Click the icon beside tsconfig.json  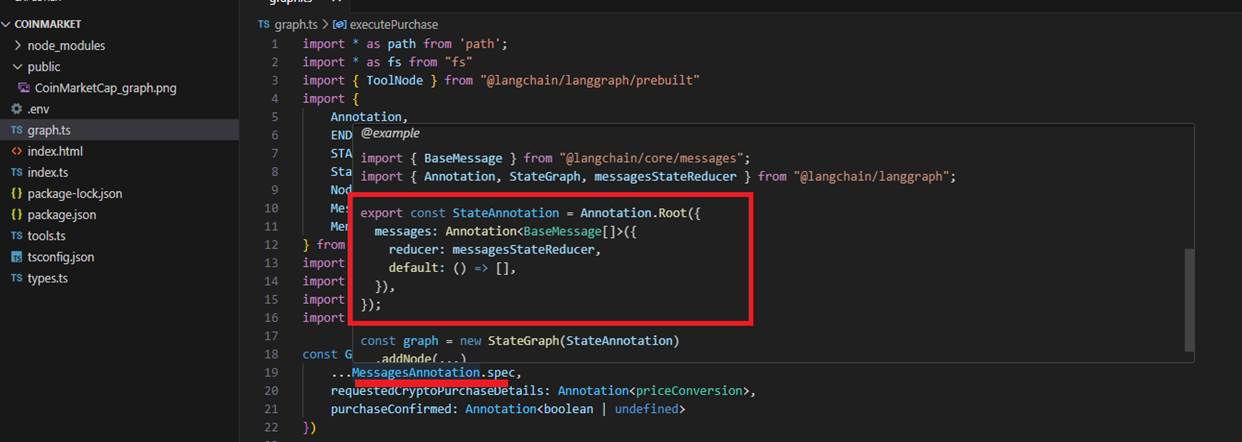(16, 257)
